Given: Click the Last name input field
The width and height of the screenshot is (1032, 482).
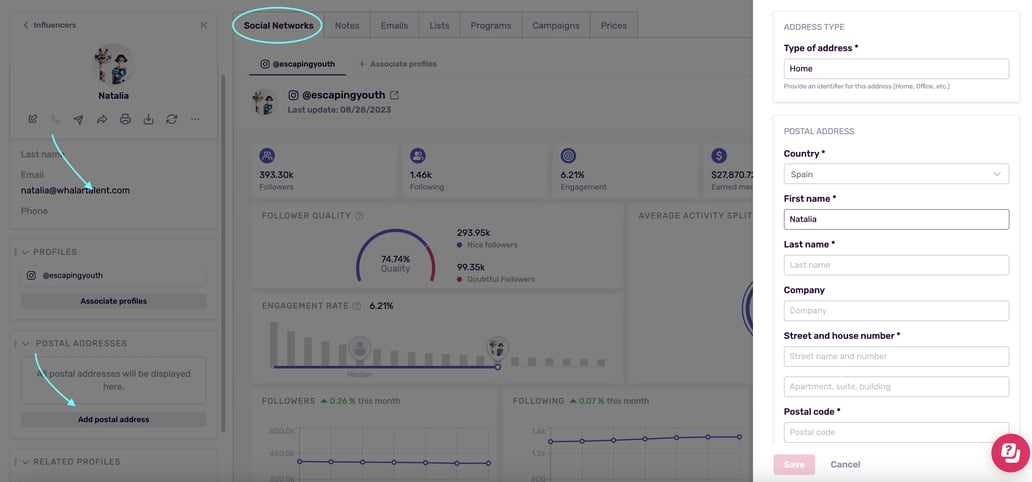Looking at the screenshot, I should click(x=896, y=265).
